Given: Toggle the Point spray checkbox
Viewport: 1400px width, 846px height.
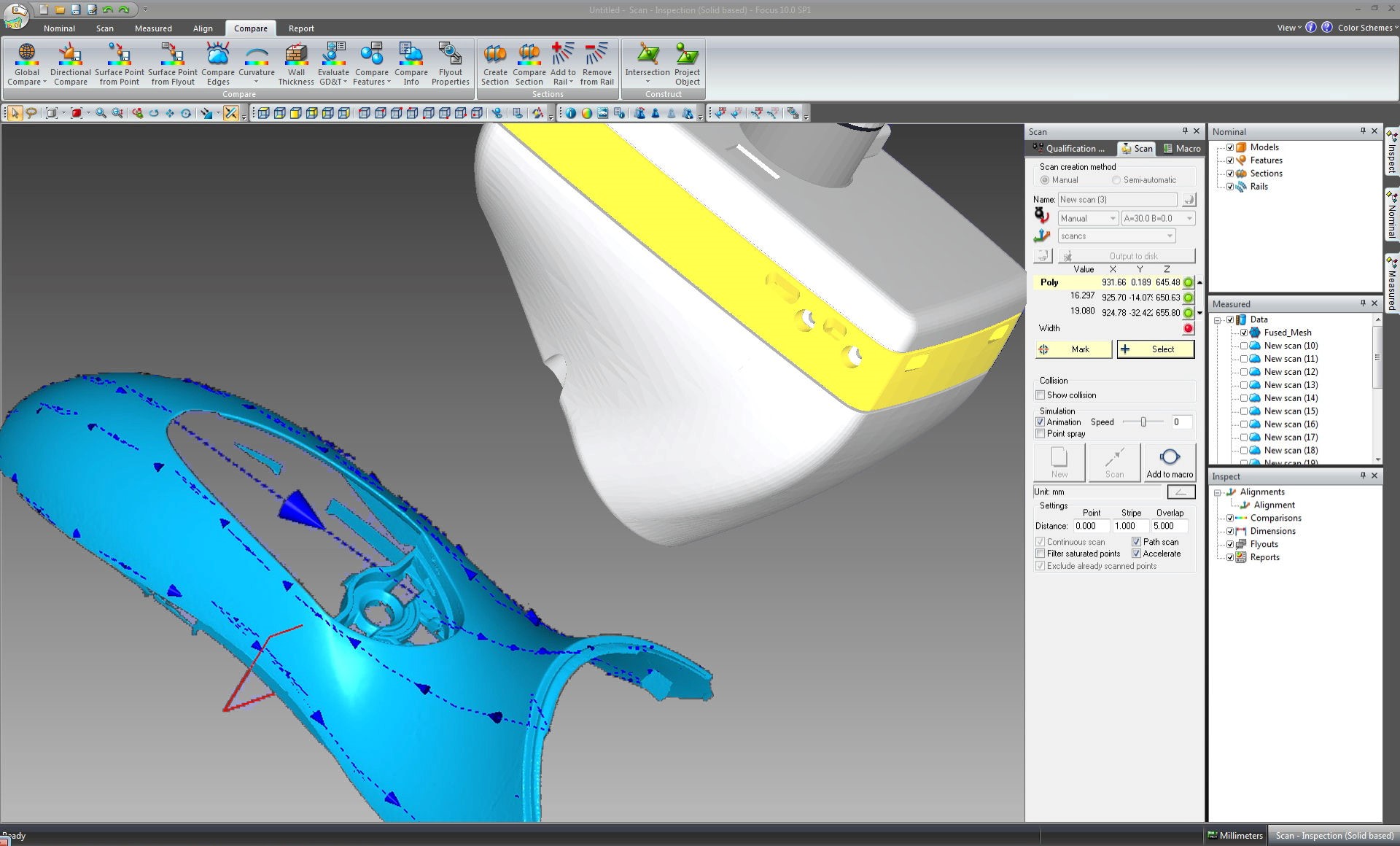Looking at the screenshot, I should click(1041, 434).
